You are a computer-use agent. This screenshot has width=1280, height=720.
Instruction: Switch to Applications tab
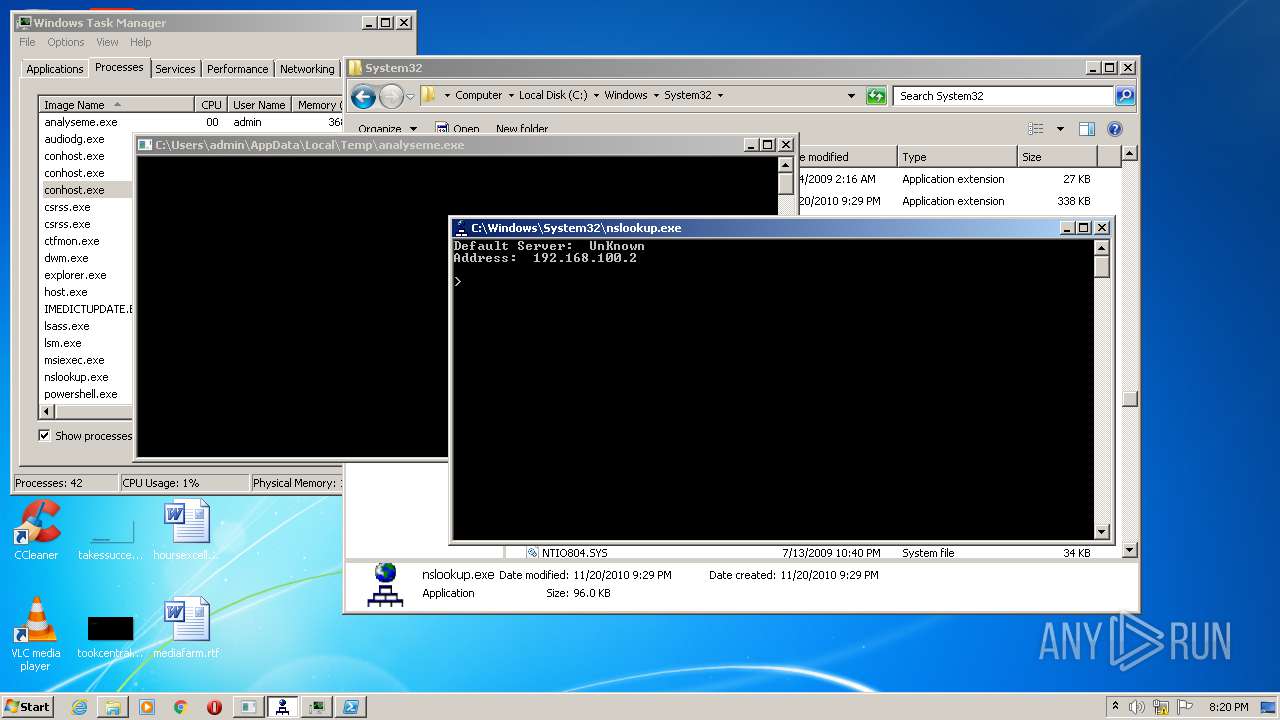pyautogui.click(x=54, y=69)
